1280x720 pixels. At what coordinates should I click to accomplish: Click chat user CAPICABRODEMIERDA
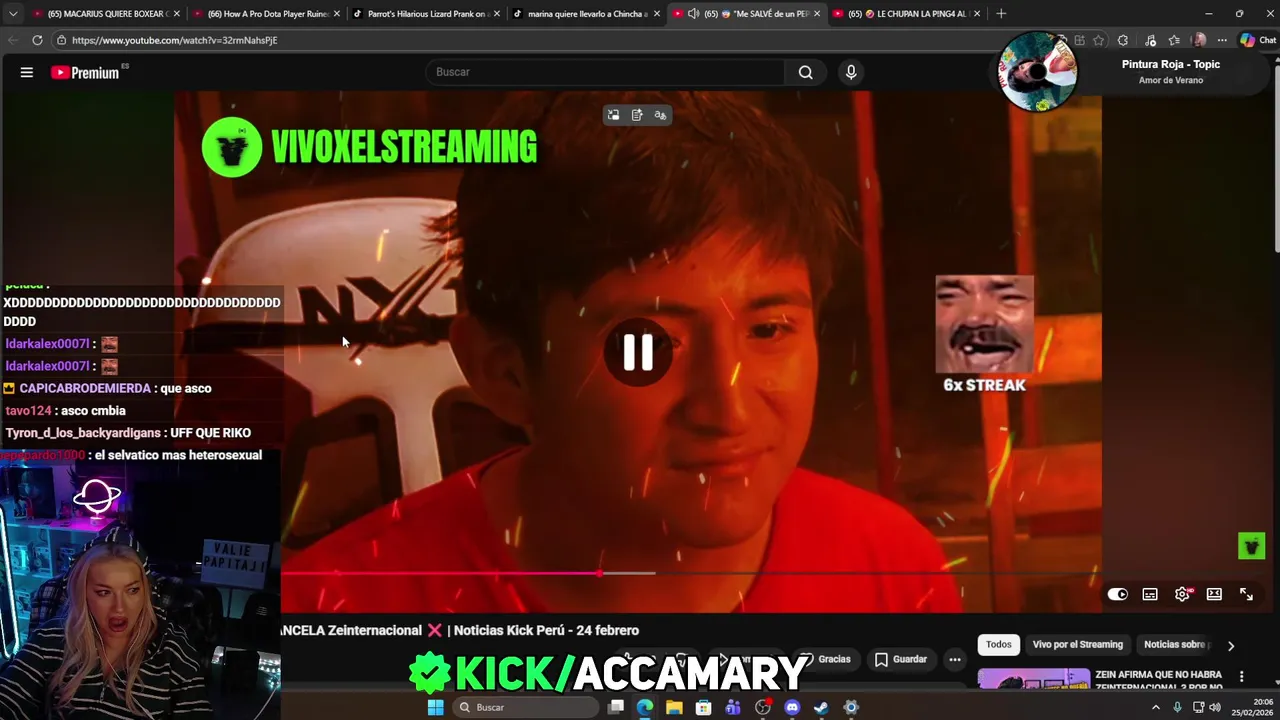pyautogui.click(x=85, y=388)
